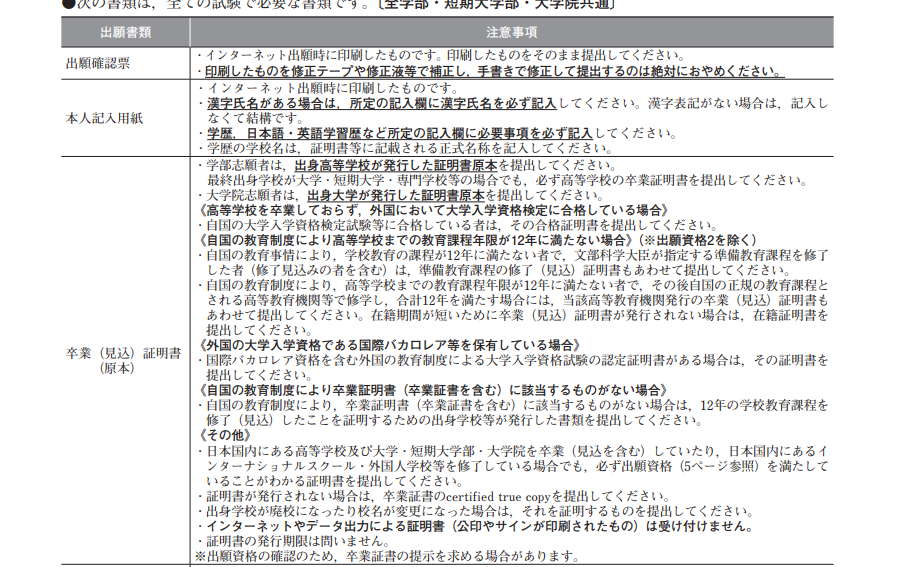The width and height of the screenshot is (897, 567).
Task: Click underlined text 漢字氏名がある場合は、所定の記入欄に
Action: pos(382,104)
